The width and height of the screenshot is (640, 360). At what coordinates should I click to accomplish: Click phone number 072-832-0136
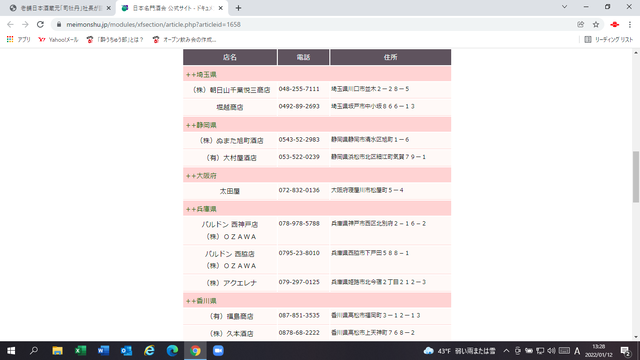(x=299, y=190)
